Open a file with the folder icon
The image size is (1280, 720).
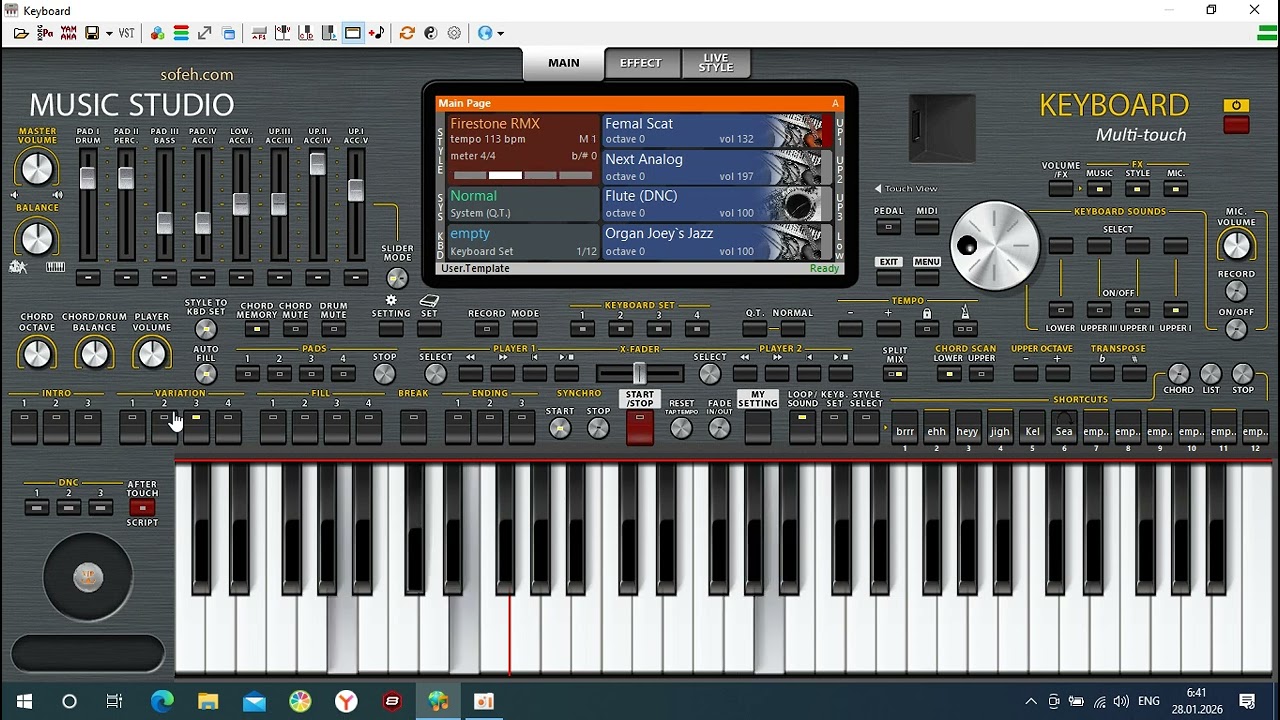click(x=21, y=33)
